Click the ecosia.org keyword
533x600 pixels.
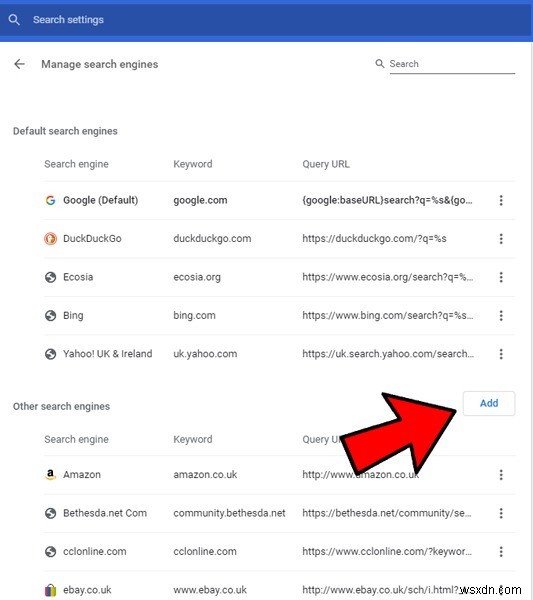(x=197, y=277)
